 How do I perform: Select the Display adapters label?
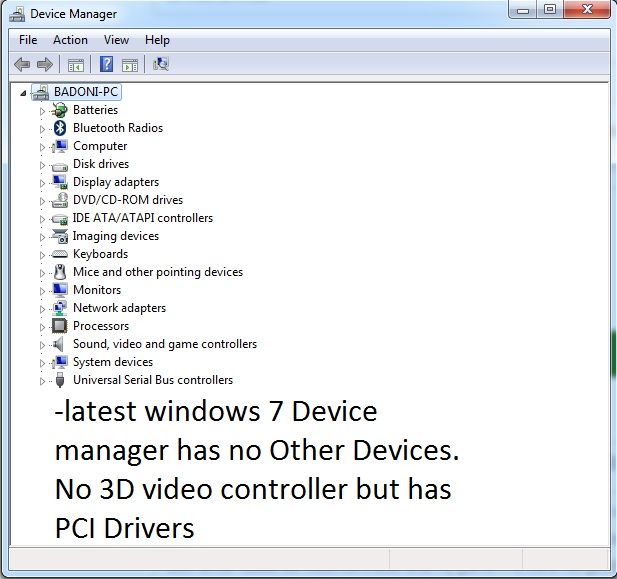tap(116, 182)
